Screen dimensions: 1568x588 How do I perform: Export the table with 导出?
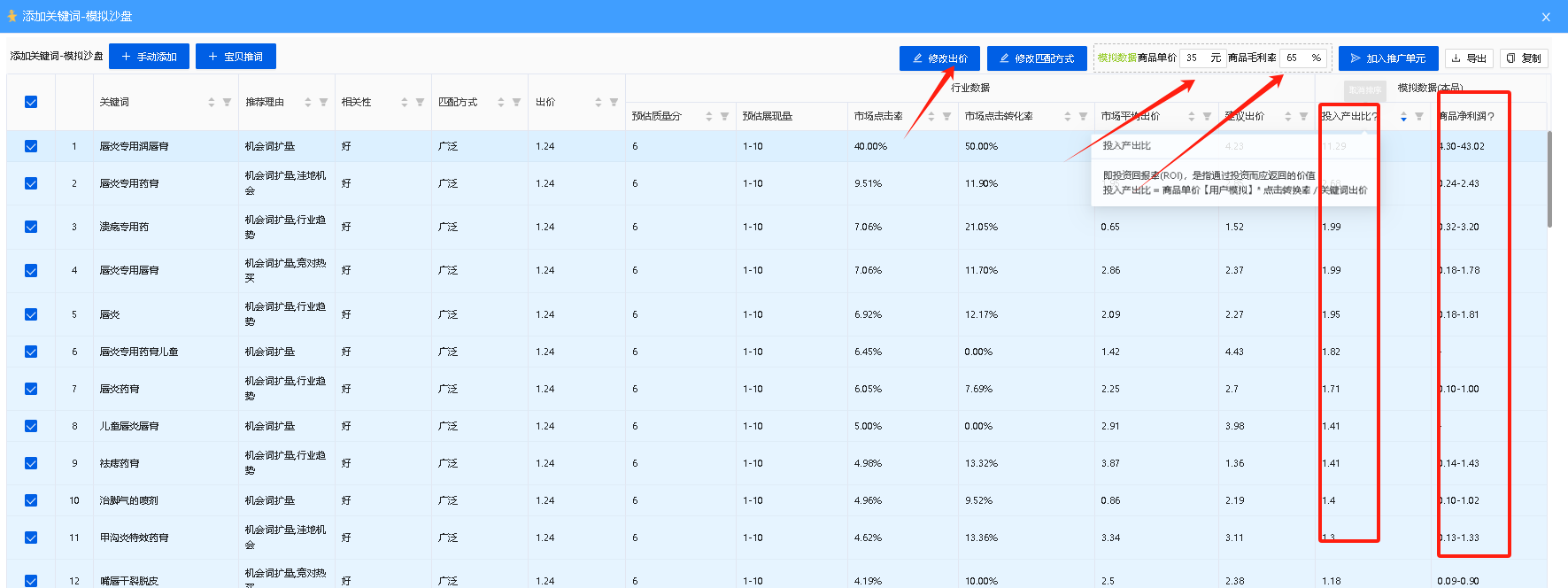coord(1470,58)
